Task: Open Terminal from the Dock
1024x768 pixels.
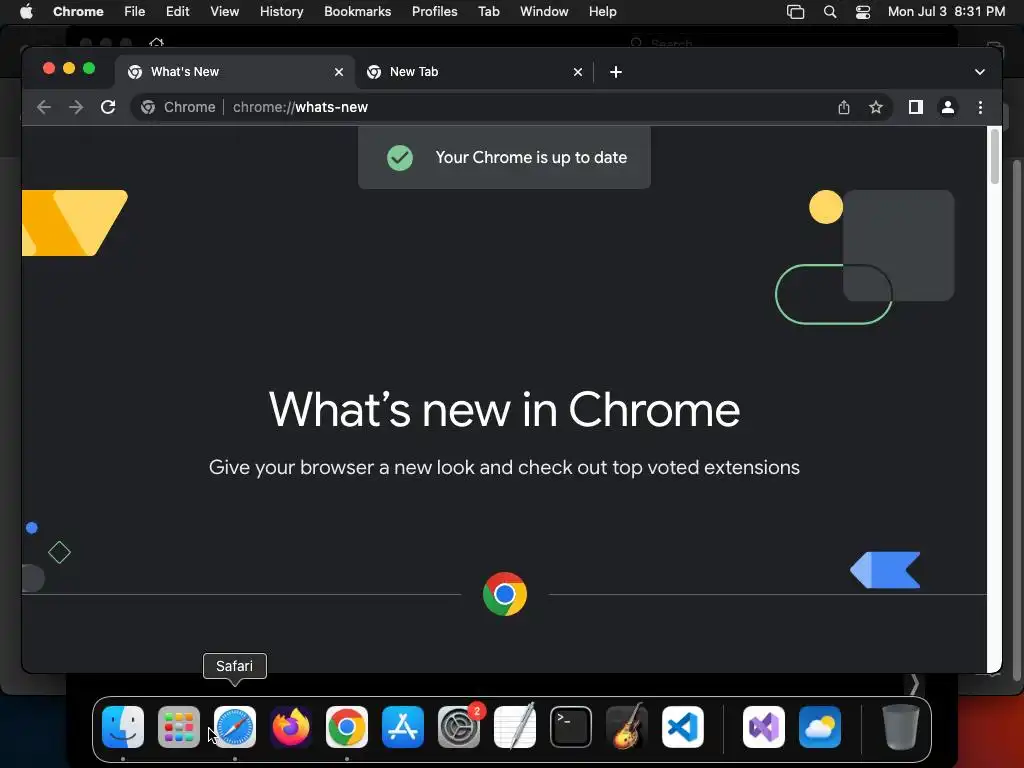Action: 571,727
